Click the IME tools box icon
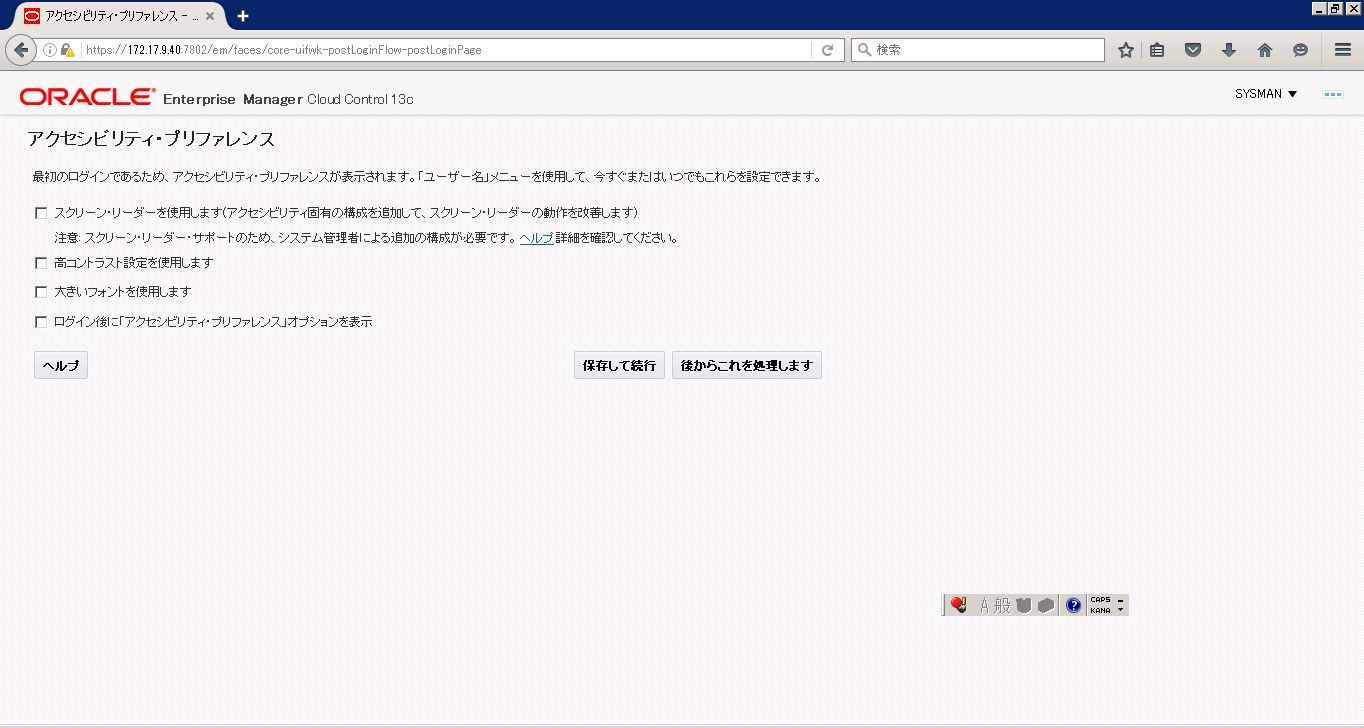Screen dimensions: 1364x728 tap(1046, 606)
